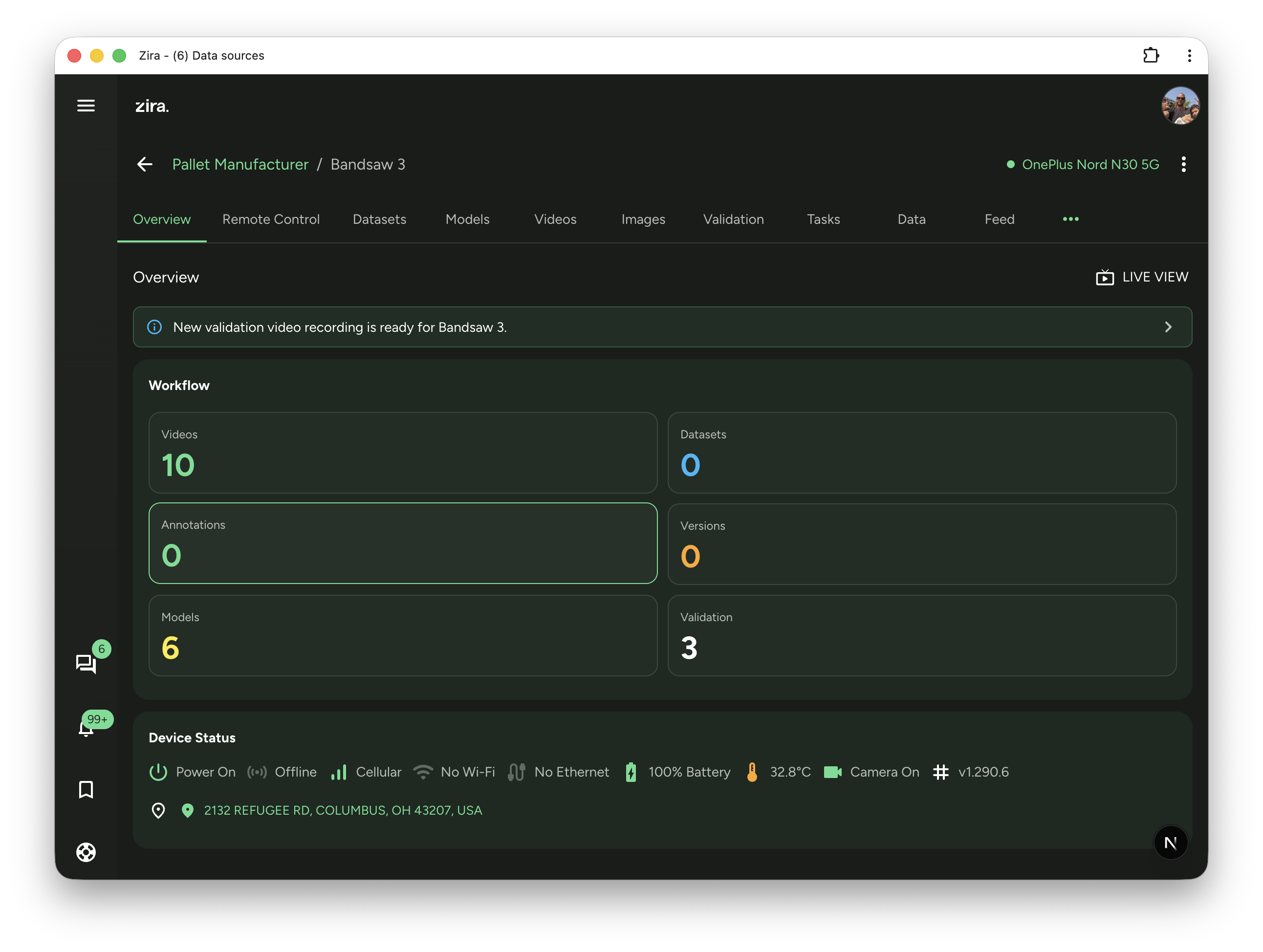Click the thermometer temperature icon

coord(752,772)
